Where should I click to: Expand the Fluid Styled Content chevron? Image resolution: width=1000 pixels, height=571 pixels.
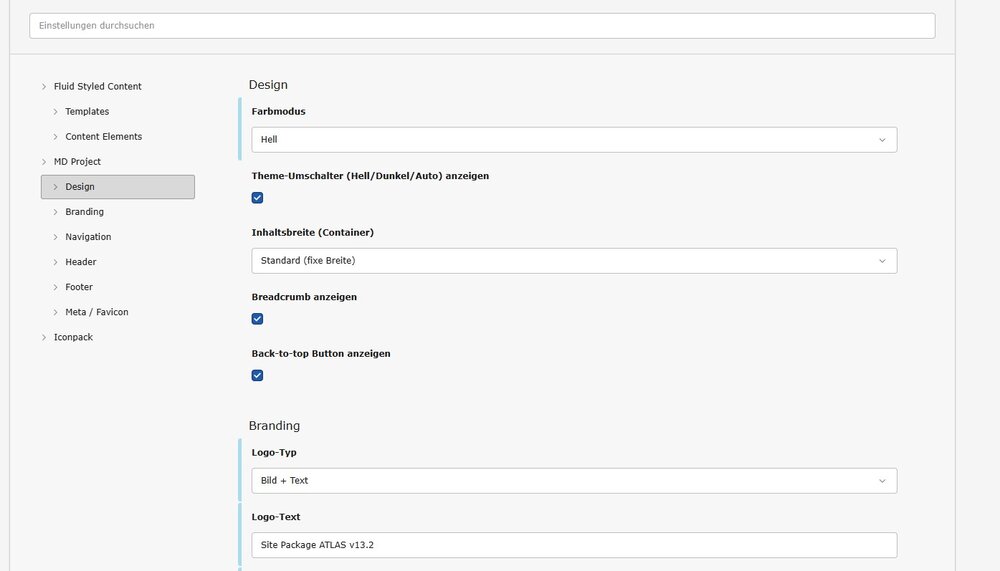tap(44, 87)
